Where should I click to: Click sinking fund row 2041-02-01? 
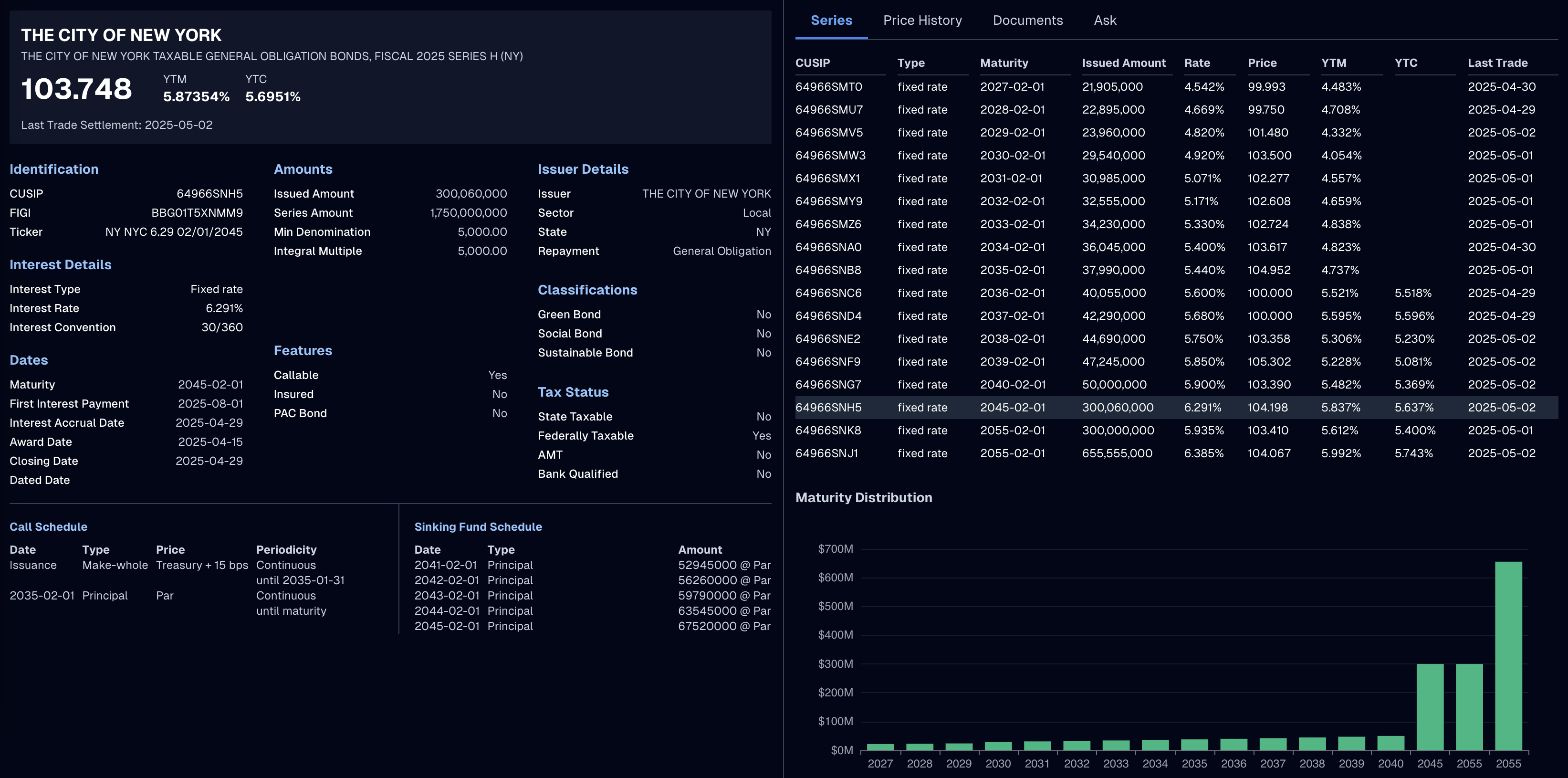point(592,565)
